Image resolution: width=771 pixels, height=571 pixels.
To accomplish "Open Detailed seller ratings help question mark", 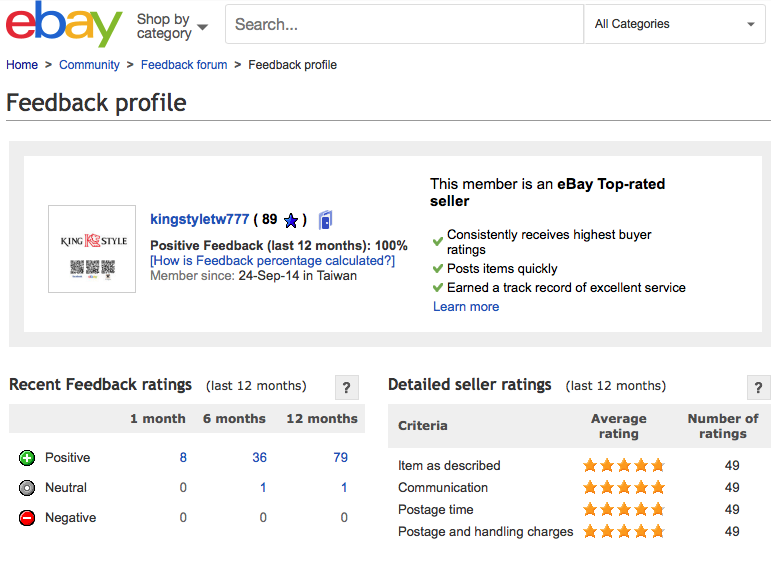I will coord(758,388).
